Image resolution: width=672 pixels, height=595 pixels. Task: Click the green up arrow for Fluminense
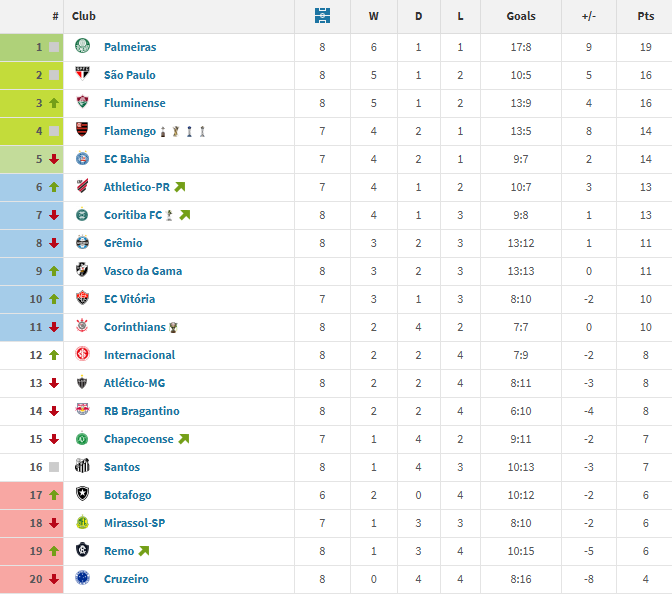point(54,103)
